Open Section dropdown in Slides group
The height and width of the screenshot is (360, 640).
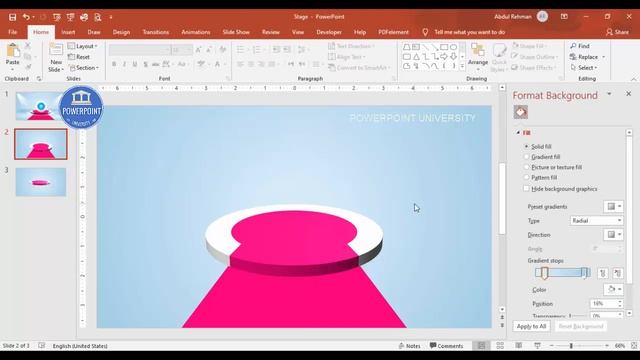pos(84,68)
